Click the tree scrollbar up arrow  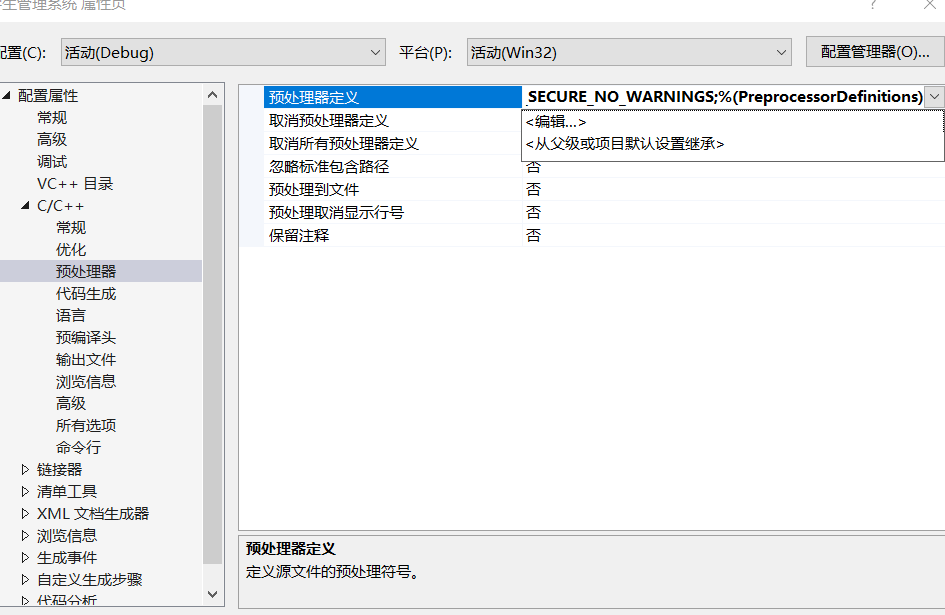coord(212,95)
